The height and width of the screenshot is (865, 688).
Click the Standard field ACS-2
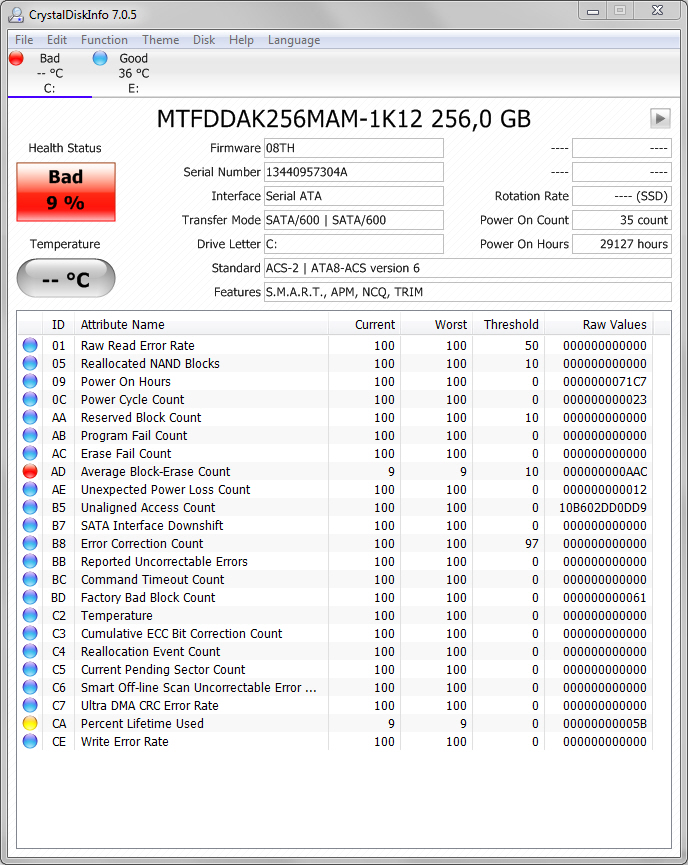pyautogui.click(x=468, y=268)
